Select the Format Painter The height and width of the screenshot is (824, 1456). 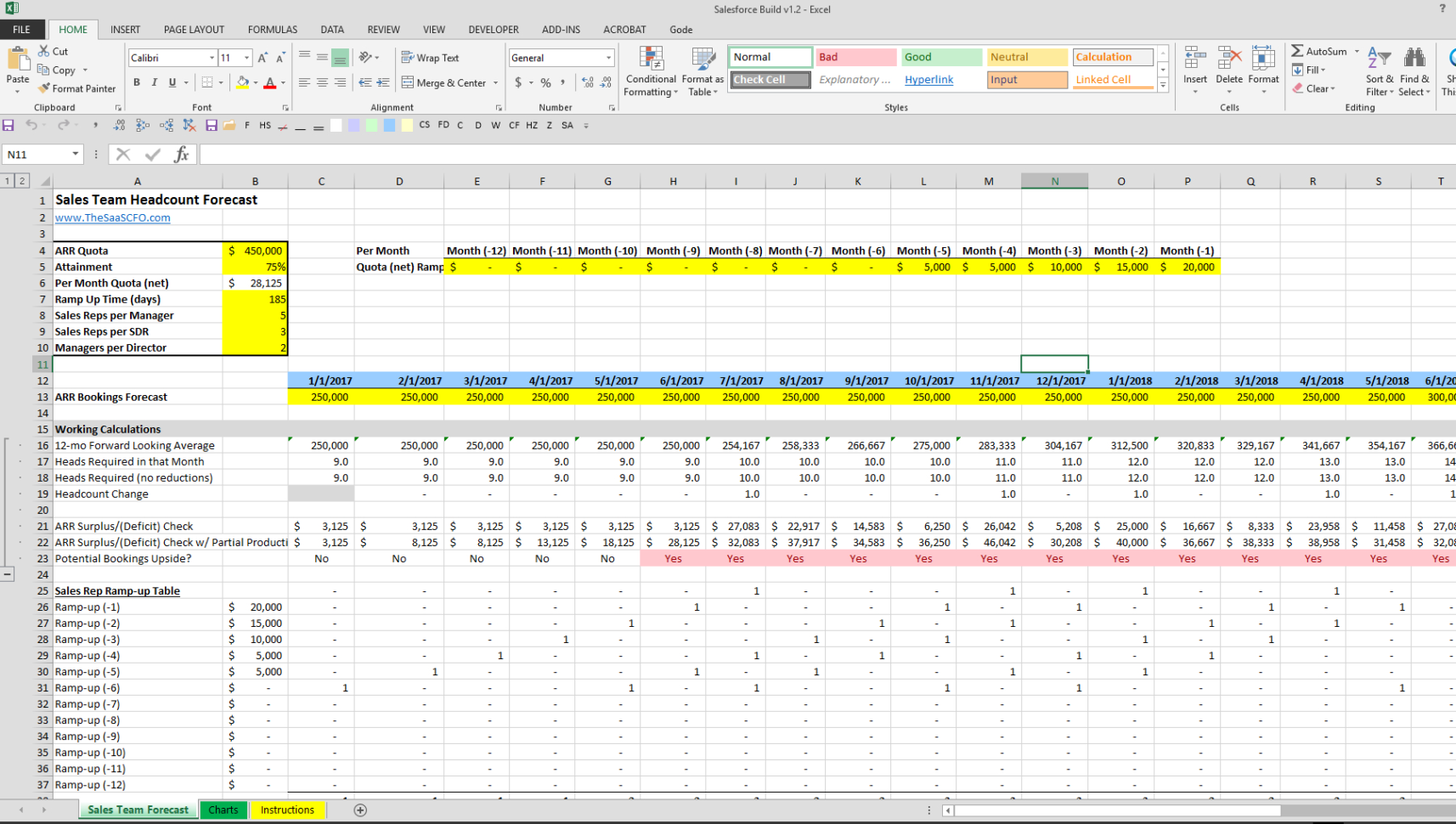(x=77, y=88)
